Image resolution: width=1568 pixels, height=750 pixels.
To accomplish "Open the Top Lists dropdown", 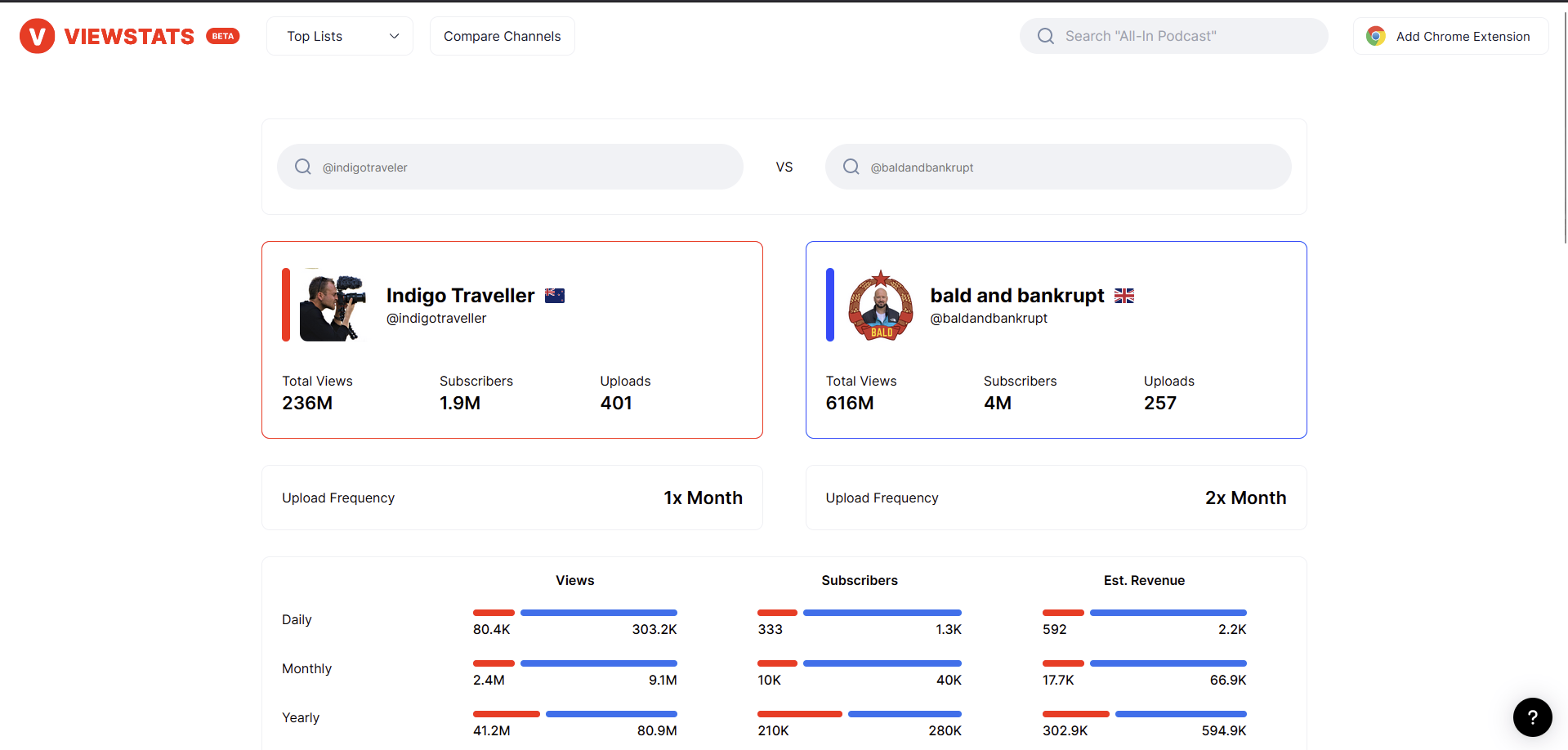I will point(340,36).
